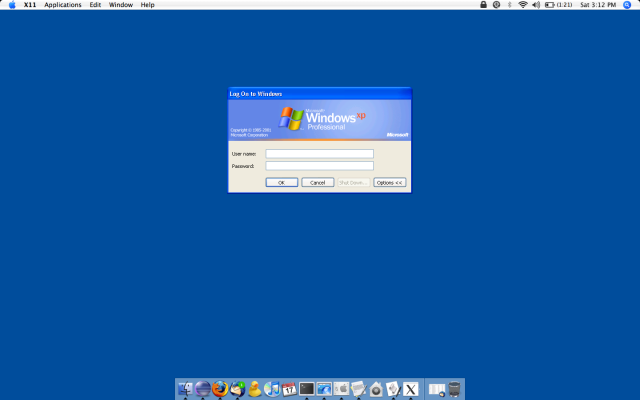Click the Sat 3:12 PM clock
The image size is (640, 400).
click(x=598, y=5)
